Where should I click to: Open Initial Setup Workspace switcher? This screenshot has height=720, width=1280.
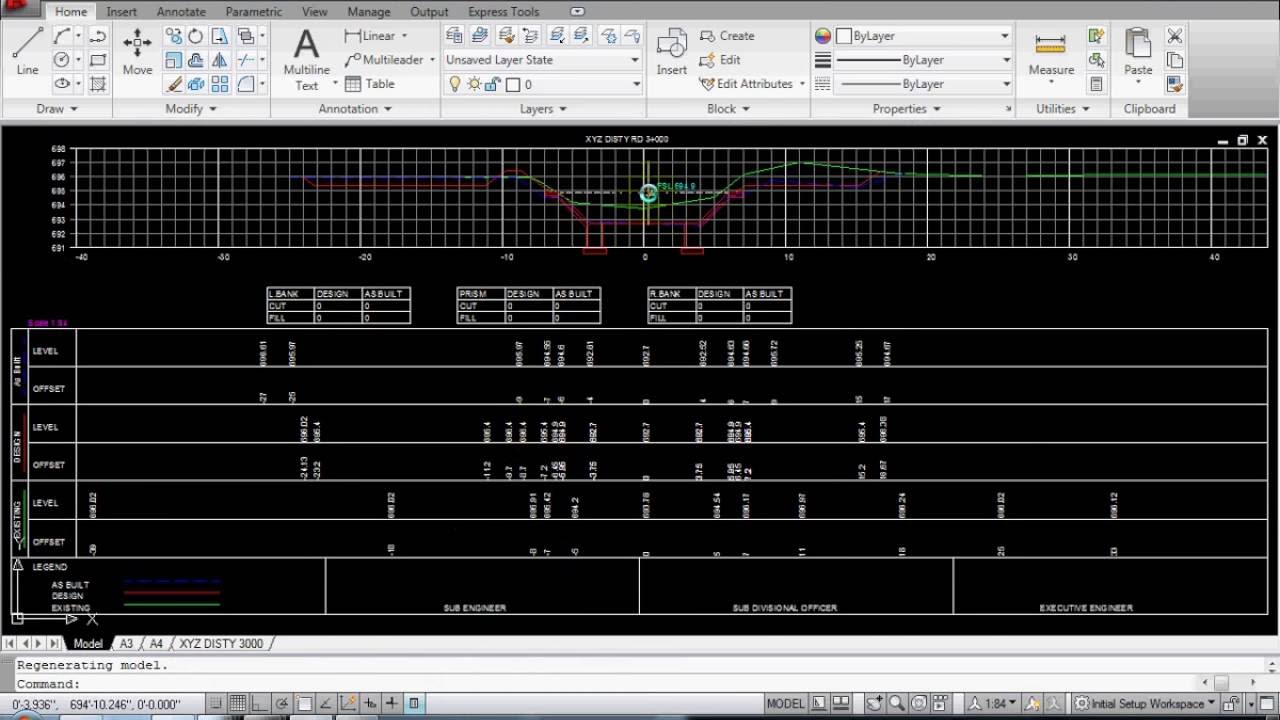[1145, 704]
